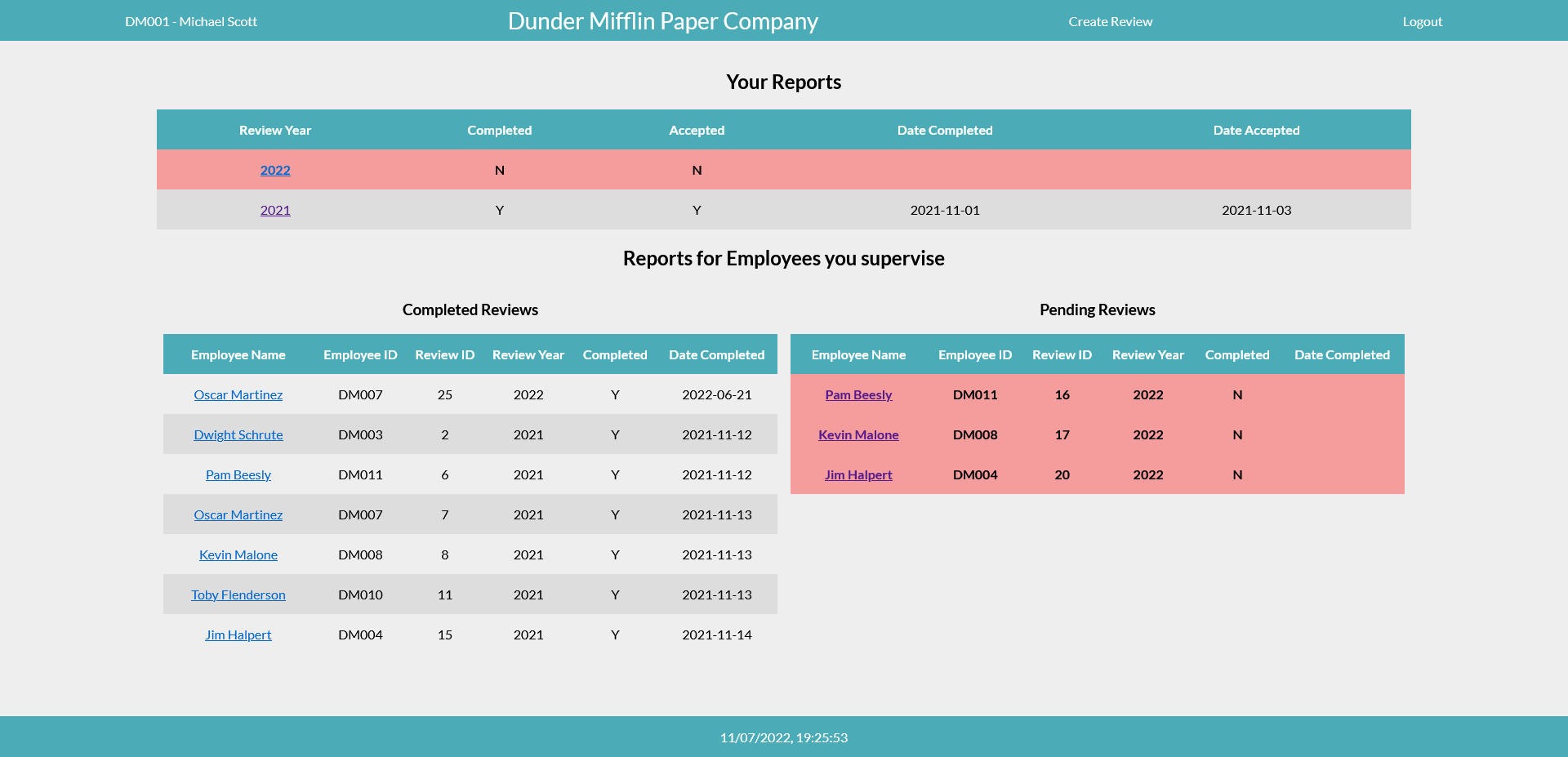Click the Your Reports heading
The width and height of the screenshot is (1568, 757).
(x=784, y=82)
